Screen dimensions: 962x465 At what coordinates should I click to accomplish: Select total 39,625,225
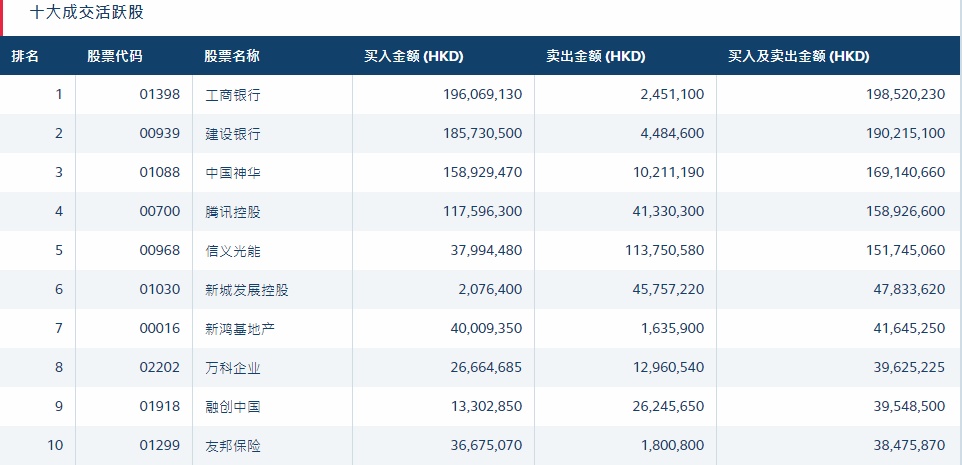tap(909, 367)
